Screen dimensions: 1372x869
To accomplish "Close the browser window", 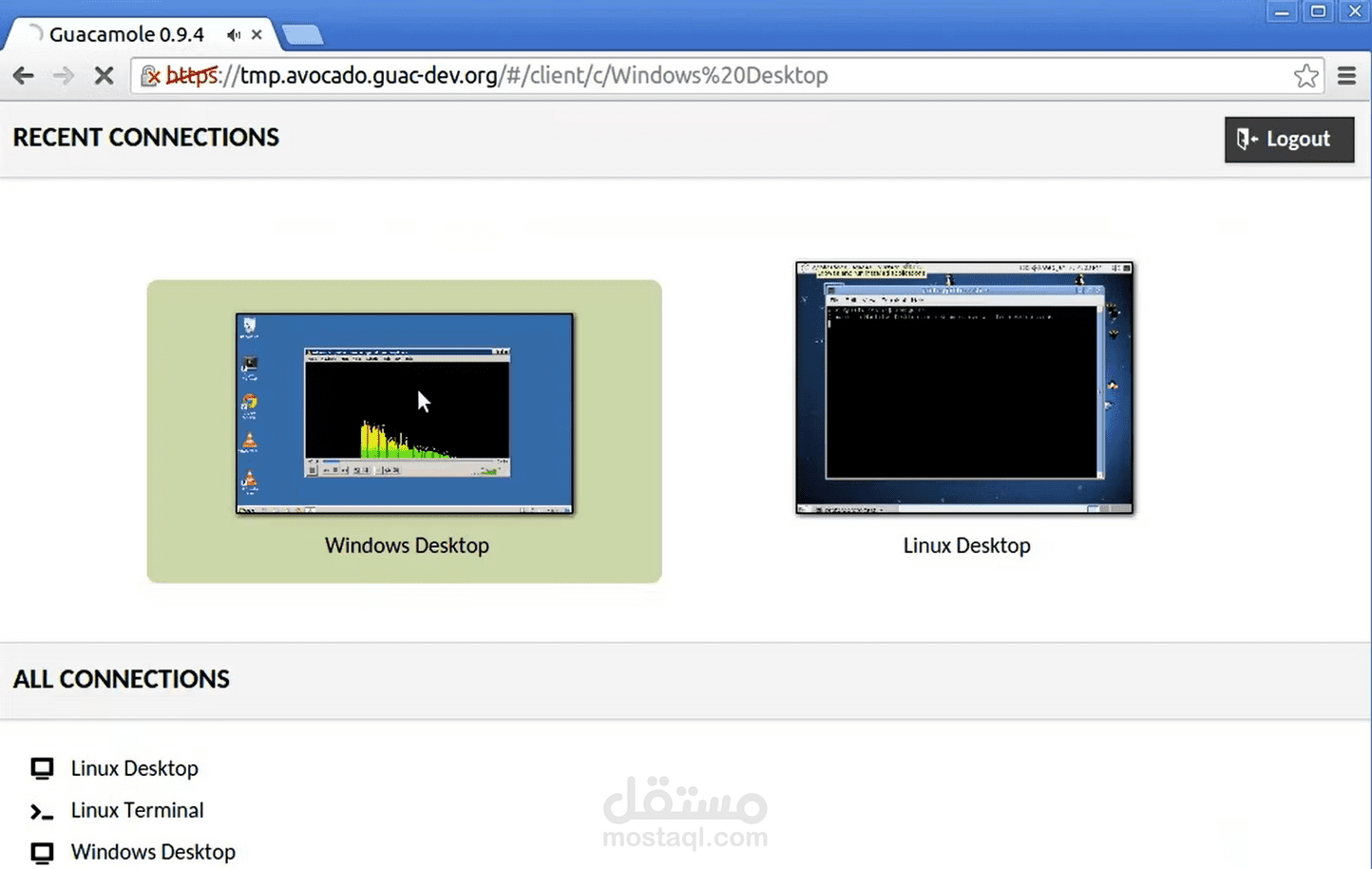I will (1356, 12).
